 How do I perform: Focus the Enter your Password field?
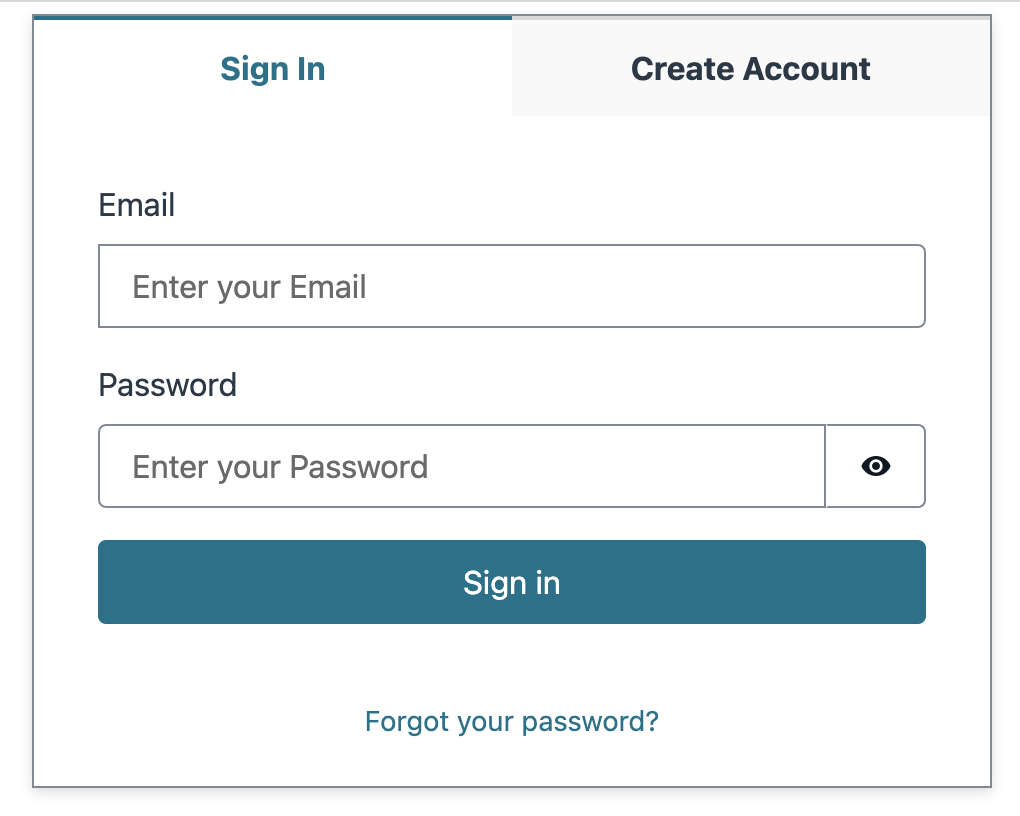[x=462, y=466]
